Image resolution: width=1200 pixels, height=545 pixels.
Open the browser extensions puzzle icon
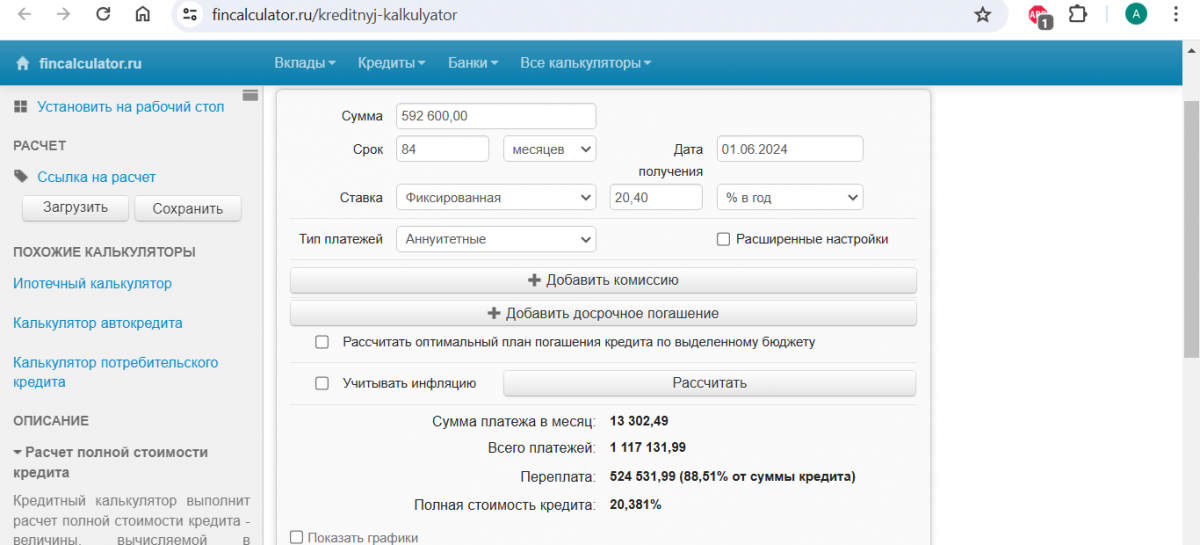(1078, 15)
